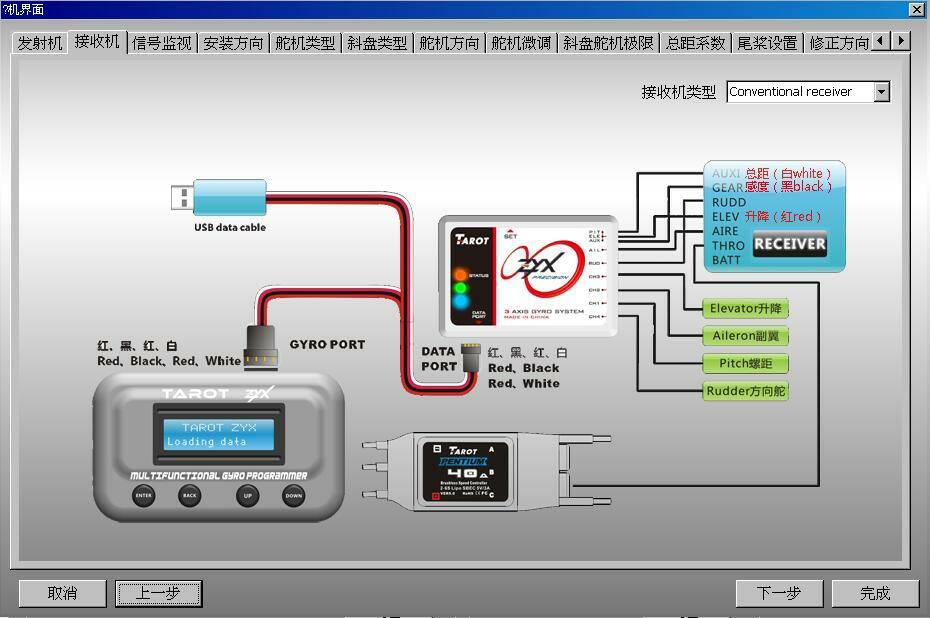Switch to the 舵机类型 tab
The width and height of the screenshot is (930, 618).
tap(305, 43)
